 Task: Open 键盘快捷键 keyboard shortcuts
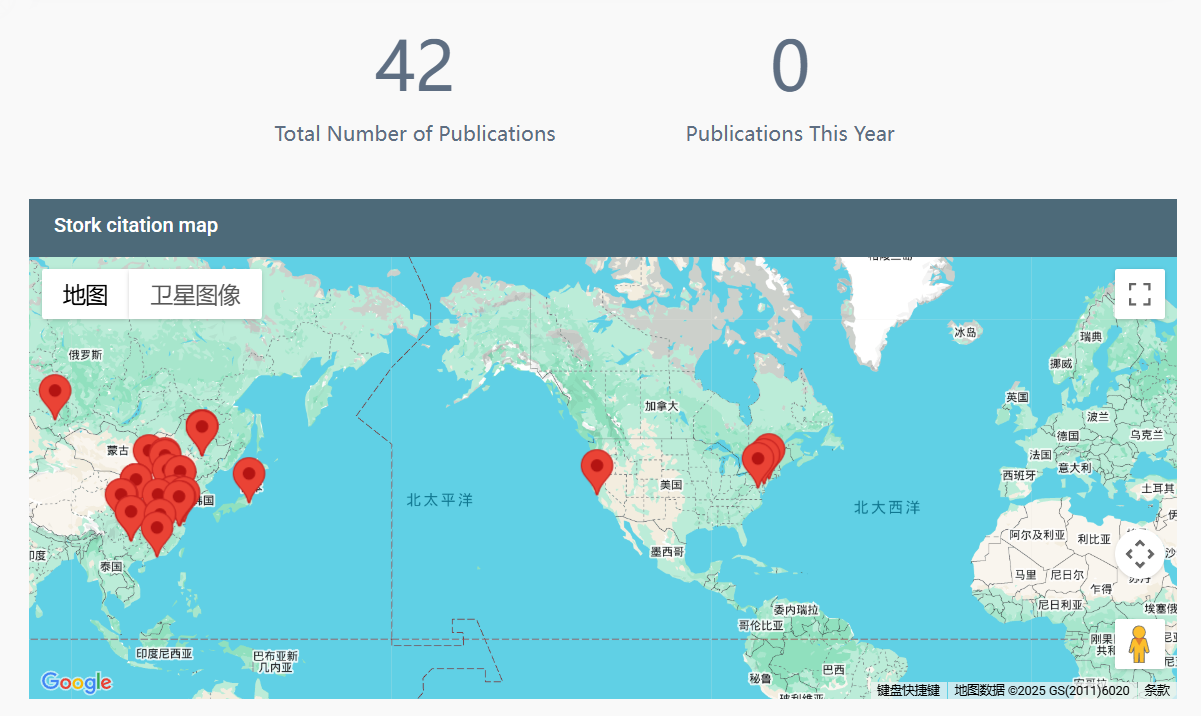point(909,690)
